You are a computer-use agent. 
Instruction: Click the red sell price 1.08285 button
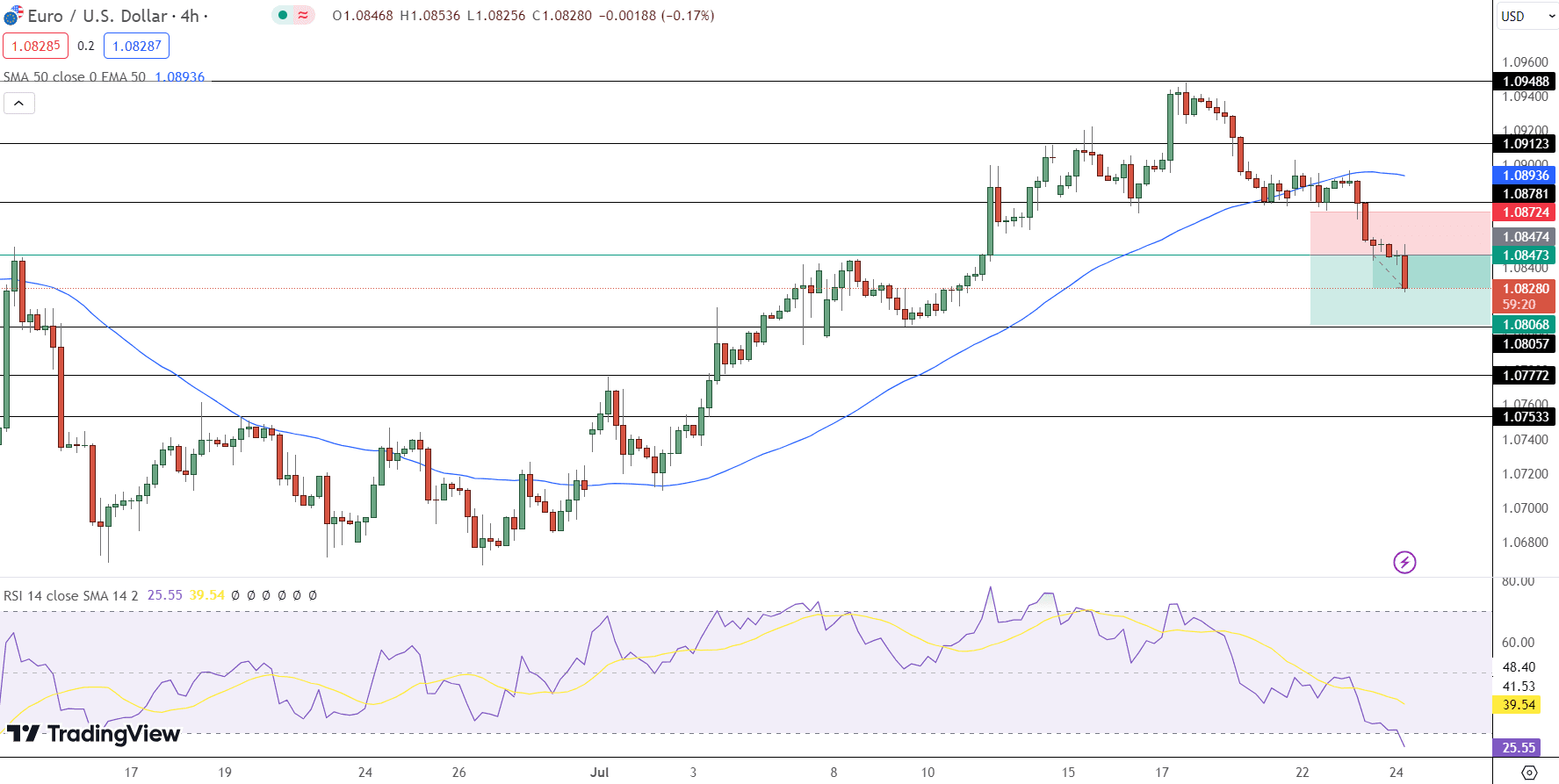click(36, 46)
